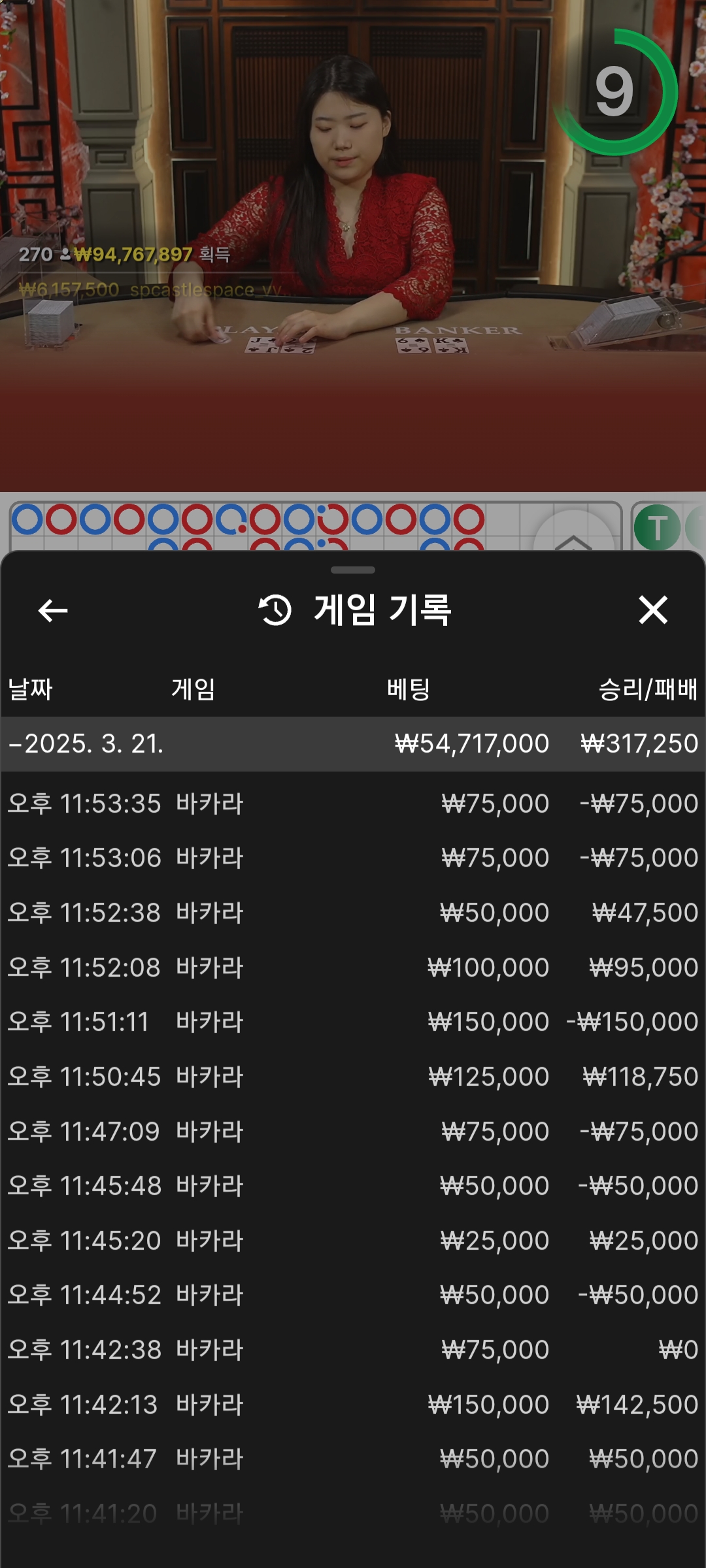Viewport: 706px width, 1568px height.
Task: Click the 날짜 column header
Action: pyautogui.click(x=30, y=689)
